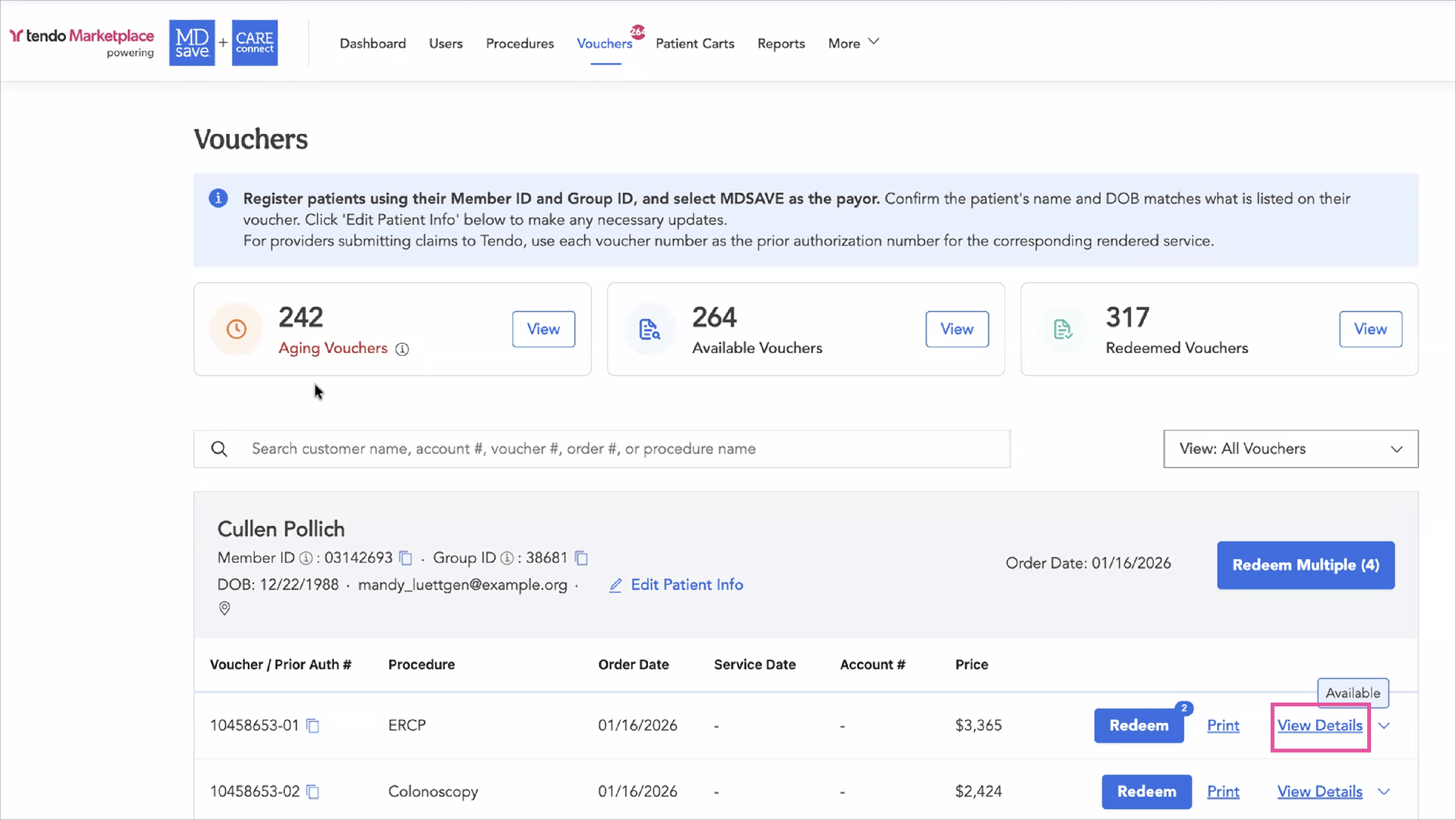Click Redeem Multiple (4) button
Viewport: 1456px width, 820px height.
click(1305, 565)
